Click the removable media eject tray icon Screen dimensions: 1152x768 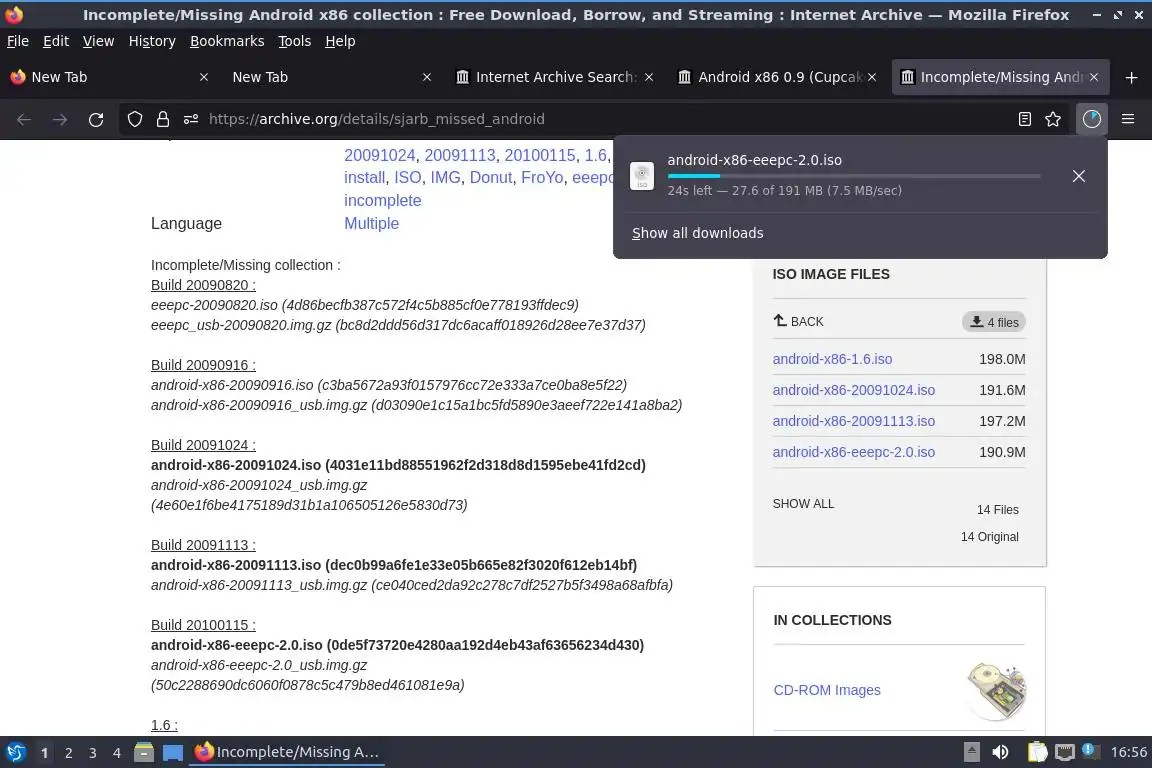971,752
